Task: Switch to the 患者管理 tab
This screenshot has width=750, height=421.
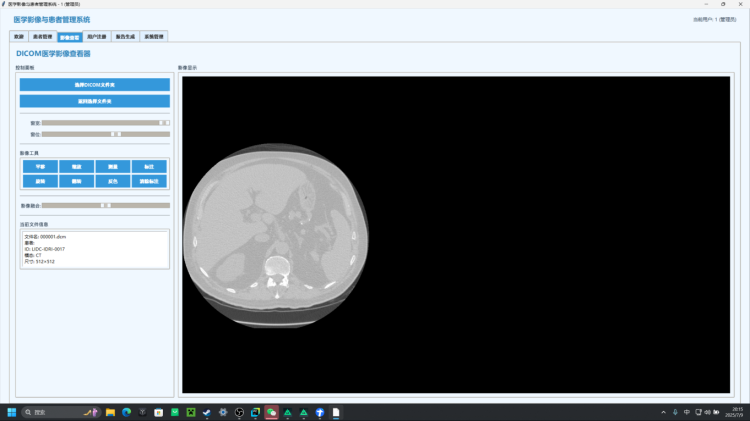Action: click(x=42, y=36)
